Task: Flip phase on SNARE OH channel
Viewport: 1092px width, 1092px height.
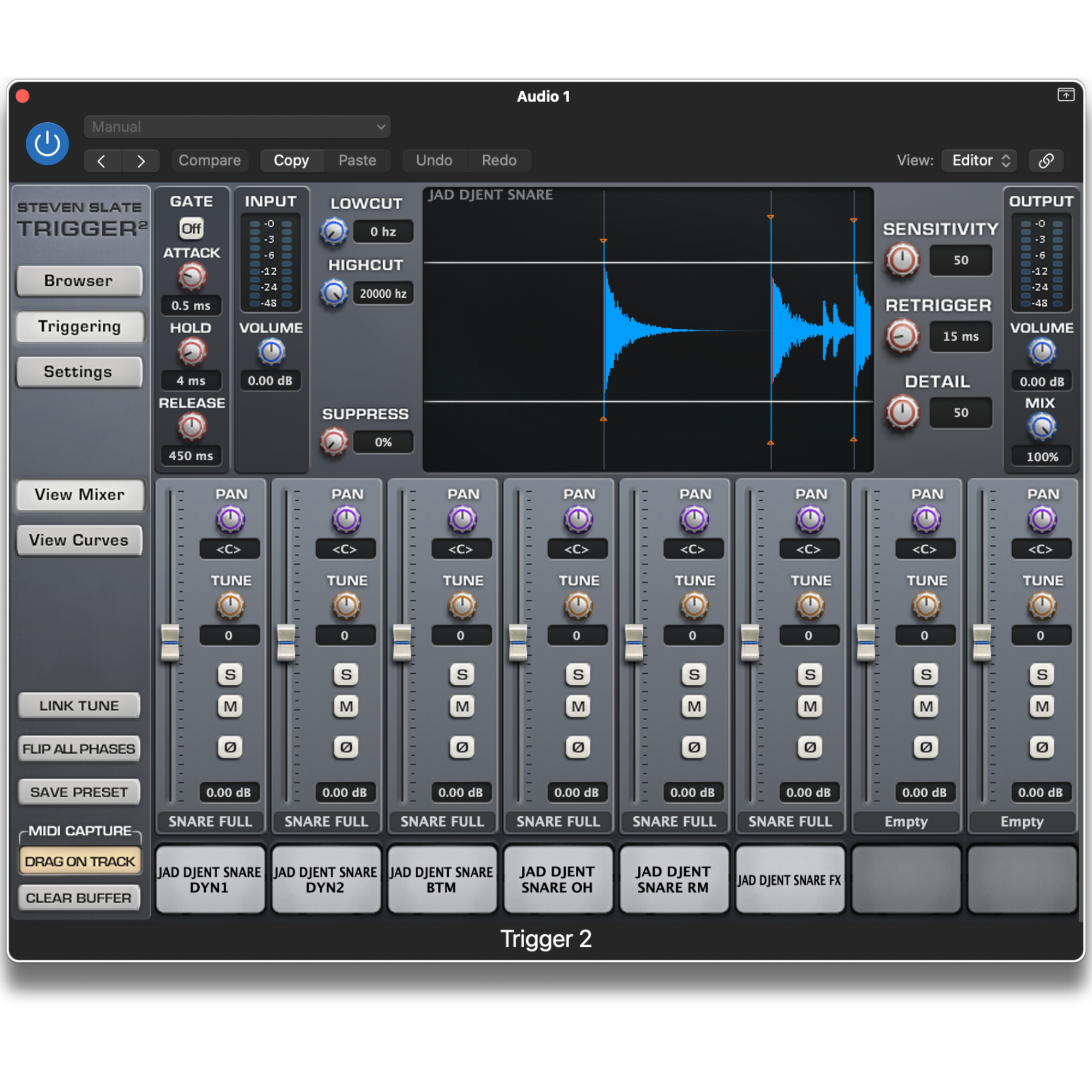Action: 578,747
